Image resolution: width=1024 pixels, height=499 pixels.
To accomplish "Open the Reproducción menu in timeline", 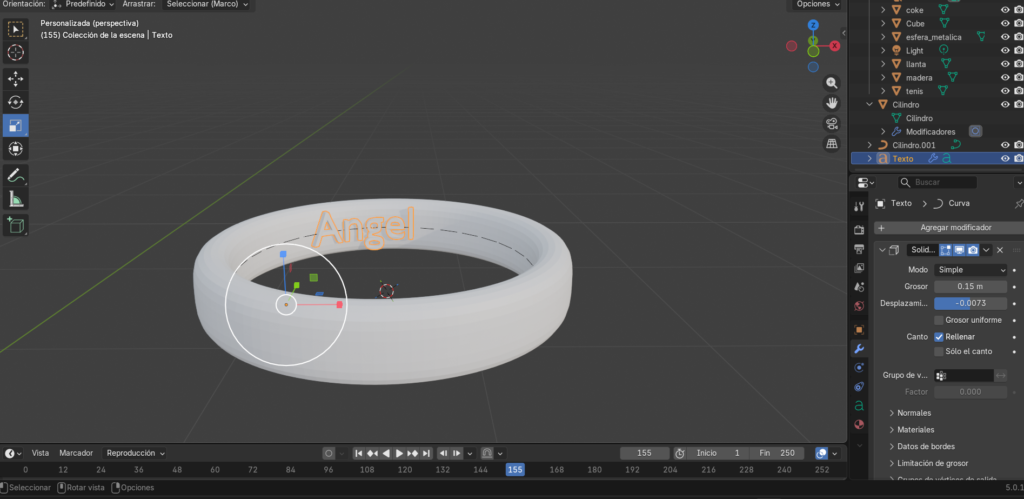I will [x=135, y=453].
